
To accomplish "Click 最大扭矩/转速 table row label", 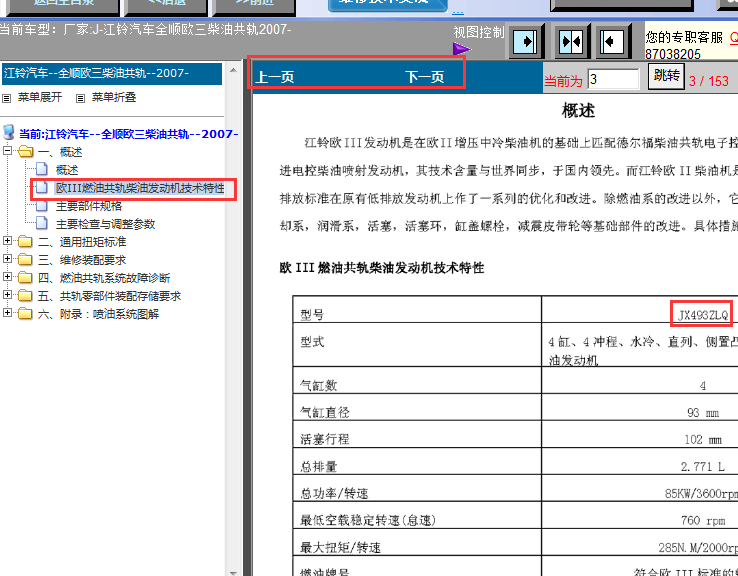I will click(340, 547).
